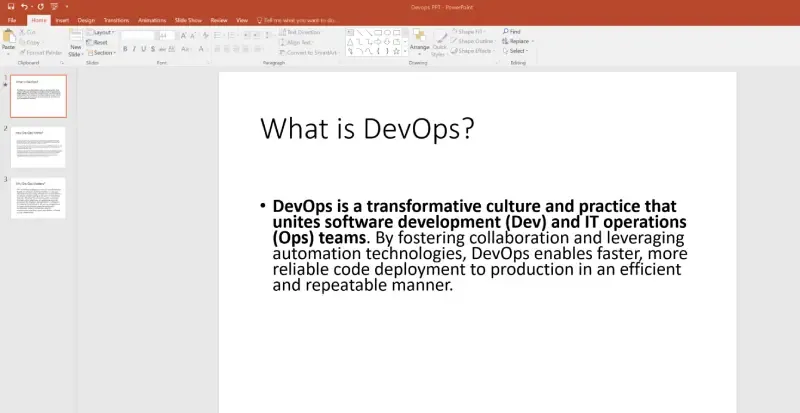Click the Find button
Image resolution: width=800 pixels, height=413 pixels.
pos(512,32)
